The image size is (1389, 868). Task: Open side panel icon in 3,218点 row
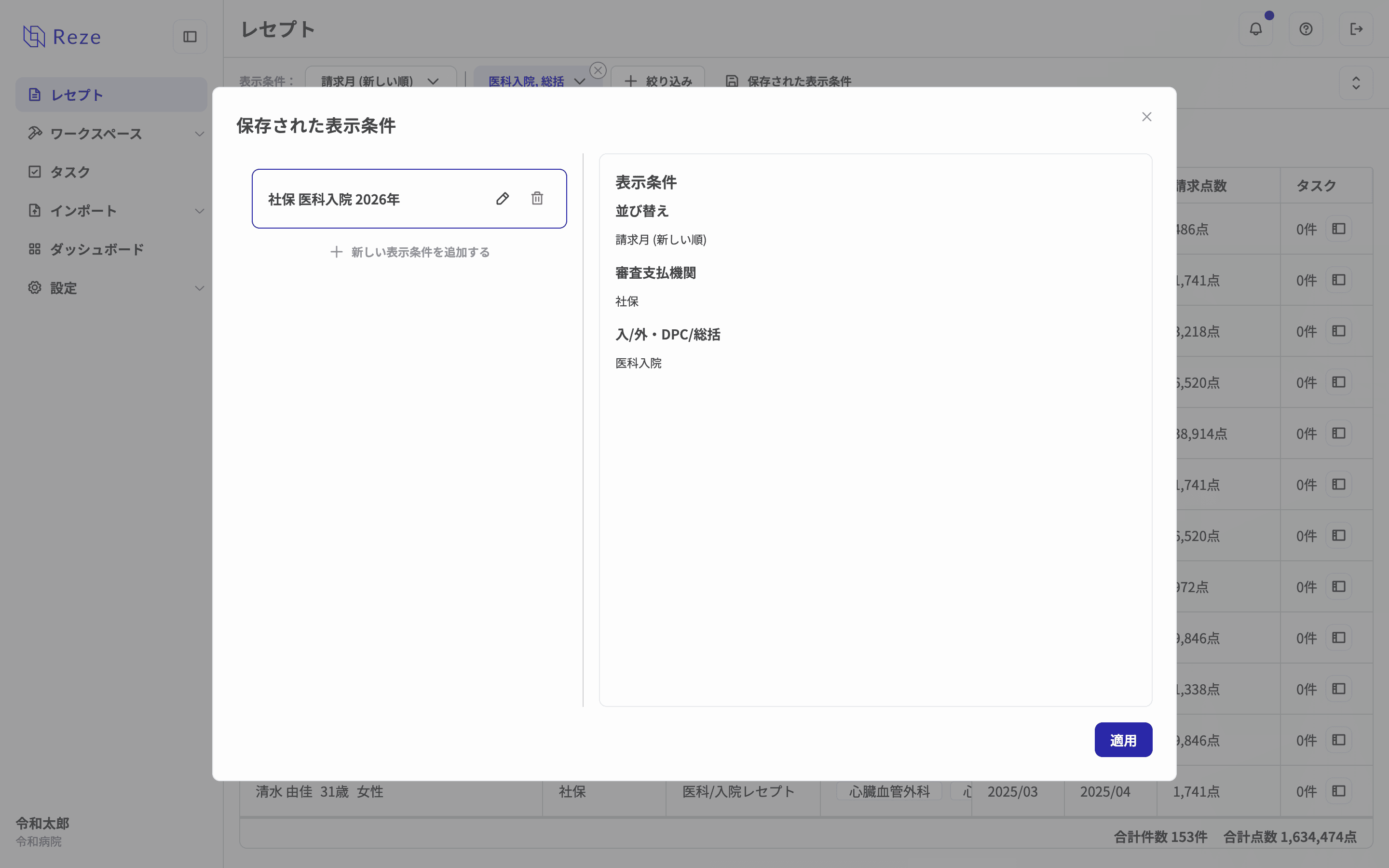click(1338, 331)
